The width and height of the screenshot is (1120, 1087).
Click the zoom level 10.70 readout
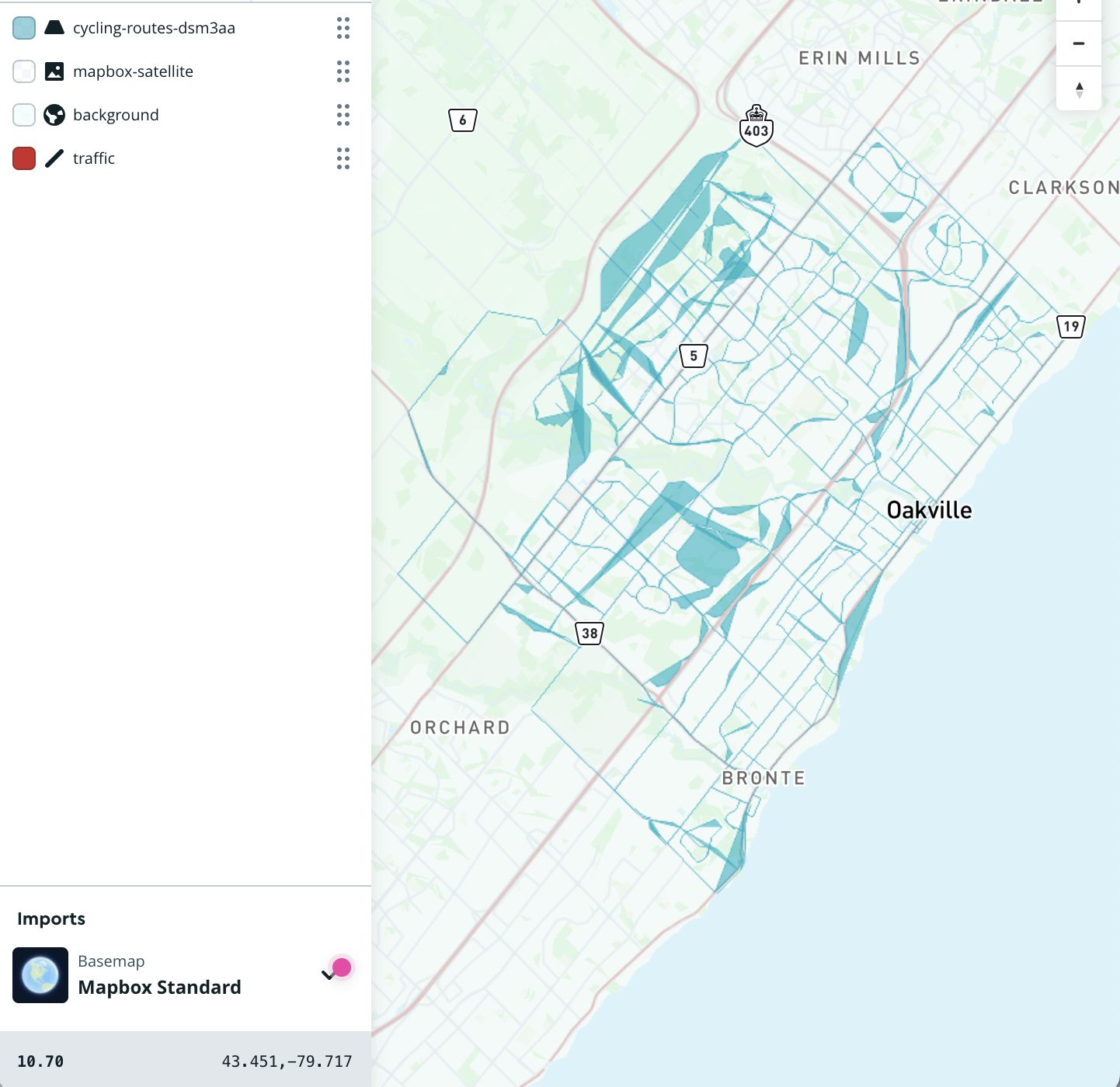click(x=40, y=1061)
